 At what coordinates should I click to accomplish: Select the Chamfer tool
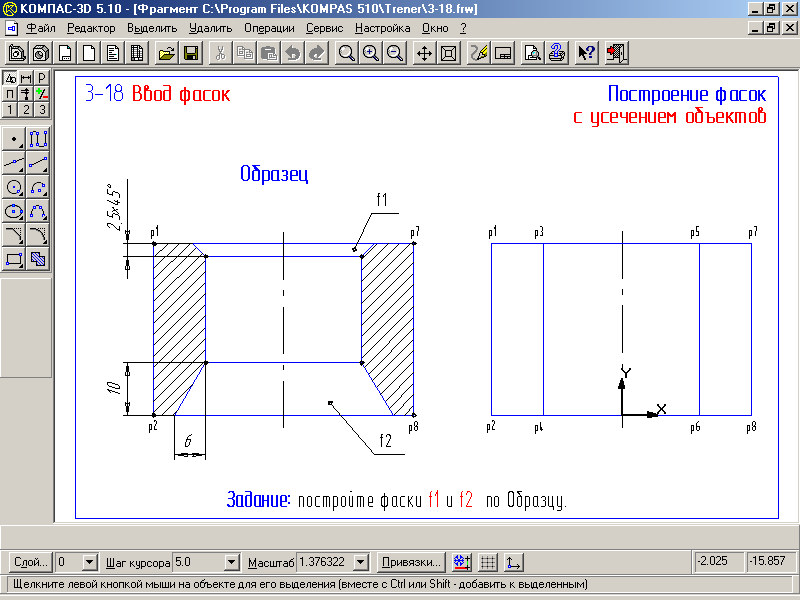pos(14,235)
